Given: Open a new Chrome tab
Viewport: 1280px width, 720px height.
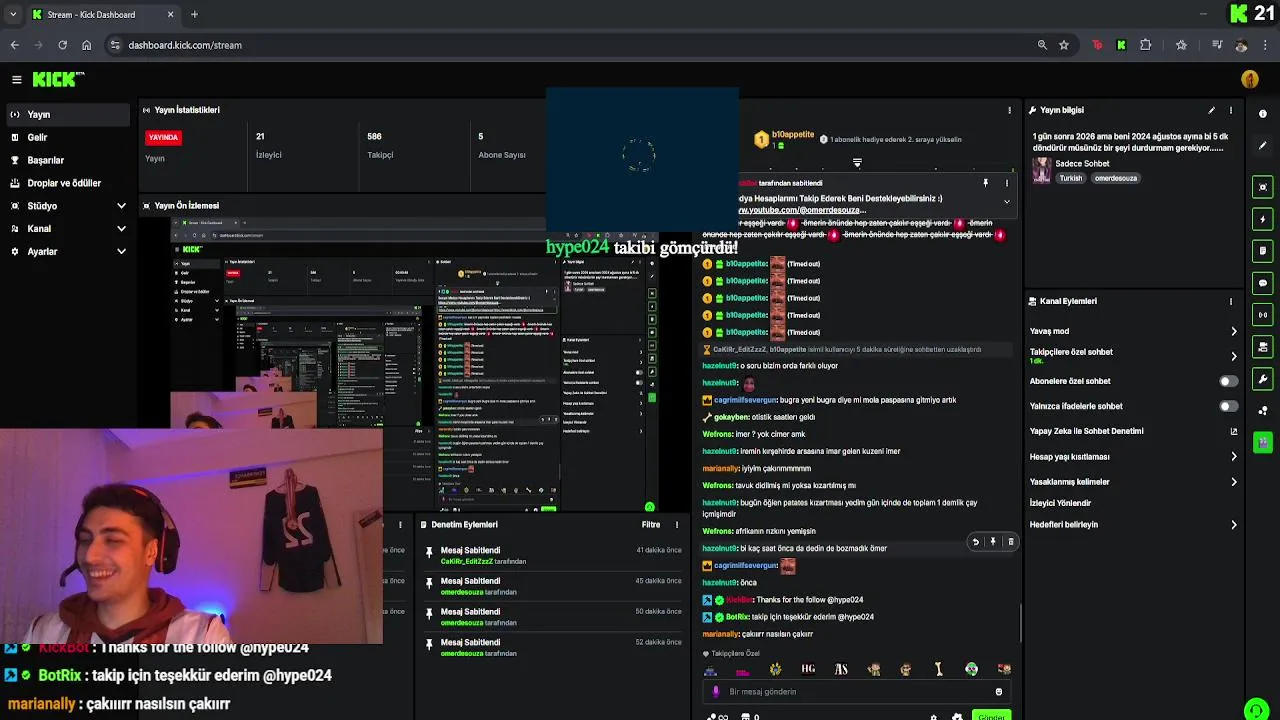Looking at the screenshot, I should 194,15.
